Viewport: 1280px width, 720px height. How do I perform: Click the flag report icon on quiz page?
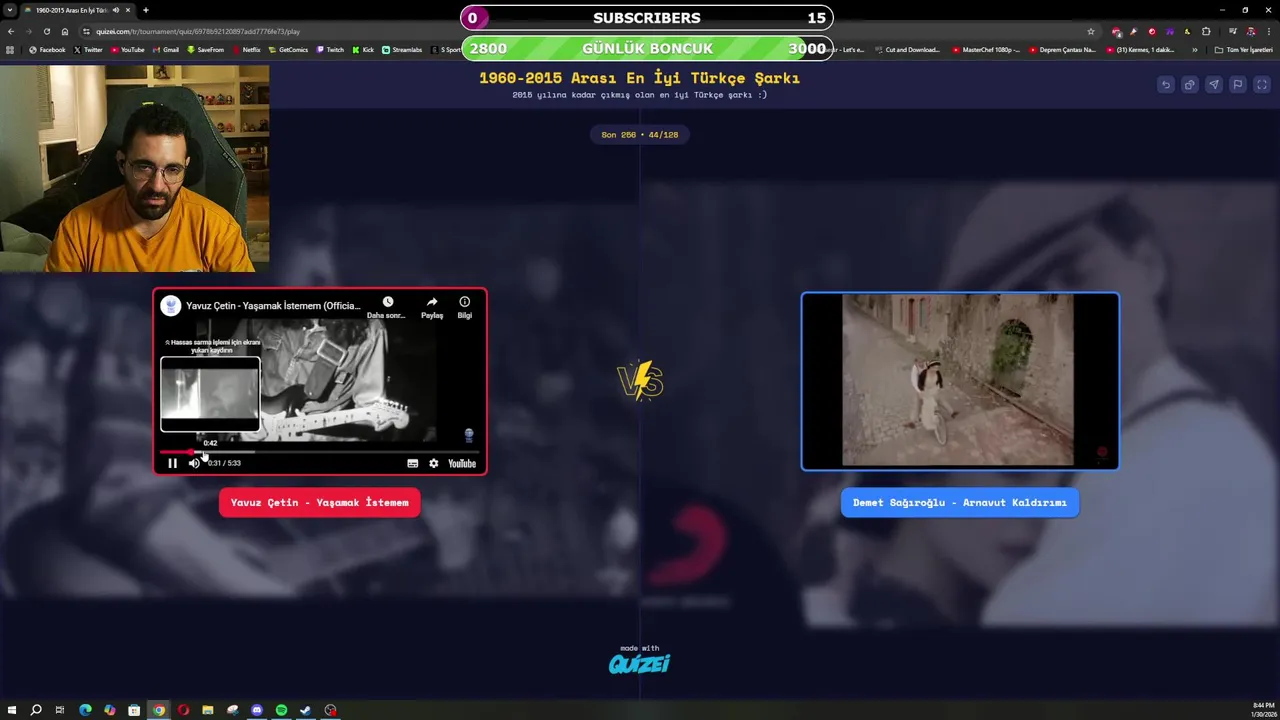point(1238,85)
